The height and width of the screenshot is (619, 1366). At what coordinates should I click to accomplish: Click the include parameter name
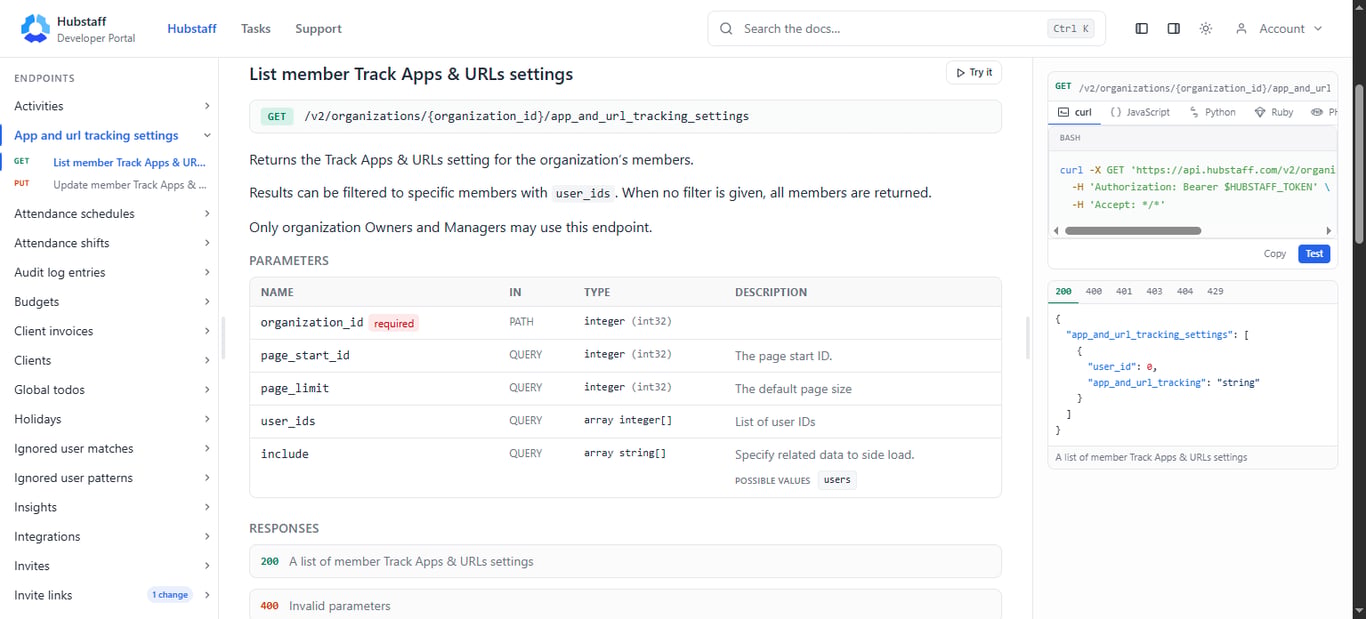click(x=285, y=454)
